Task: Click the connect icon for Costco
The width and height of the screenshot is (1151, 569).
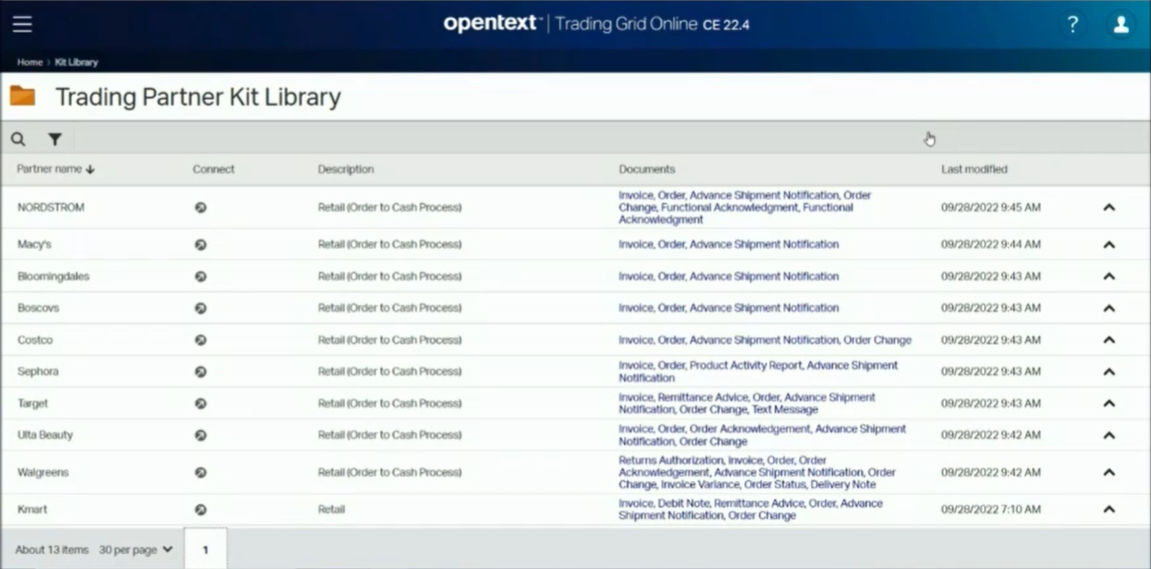Action: pyautogui.click(x=200, y=340)
